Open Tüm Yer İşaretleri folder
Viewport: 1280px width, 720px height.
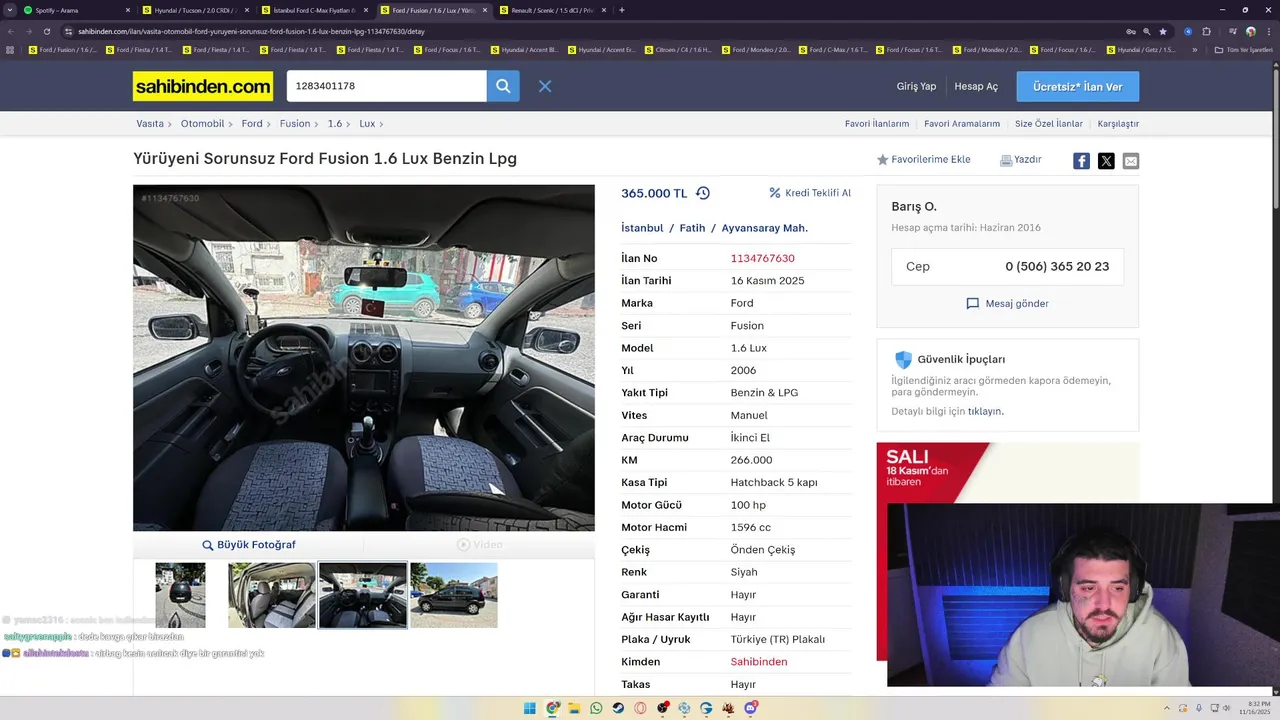1243,50
